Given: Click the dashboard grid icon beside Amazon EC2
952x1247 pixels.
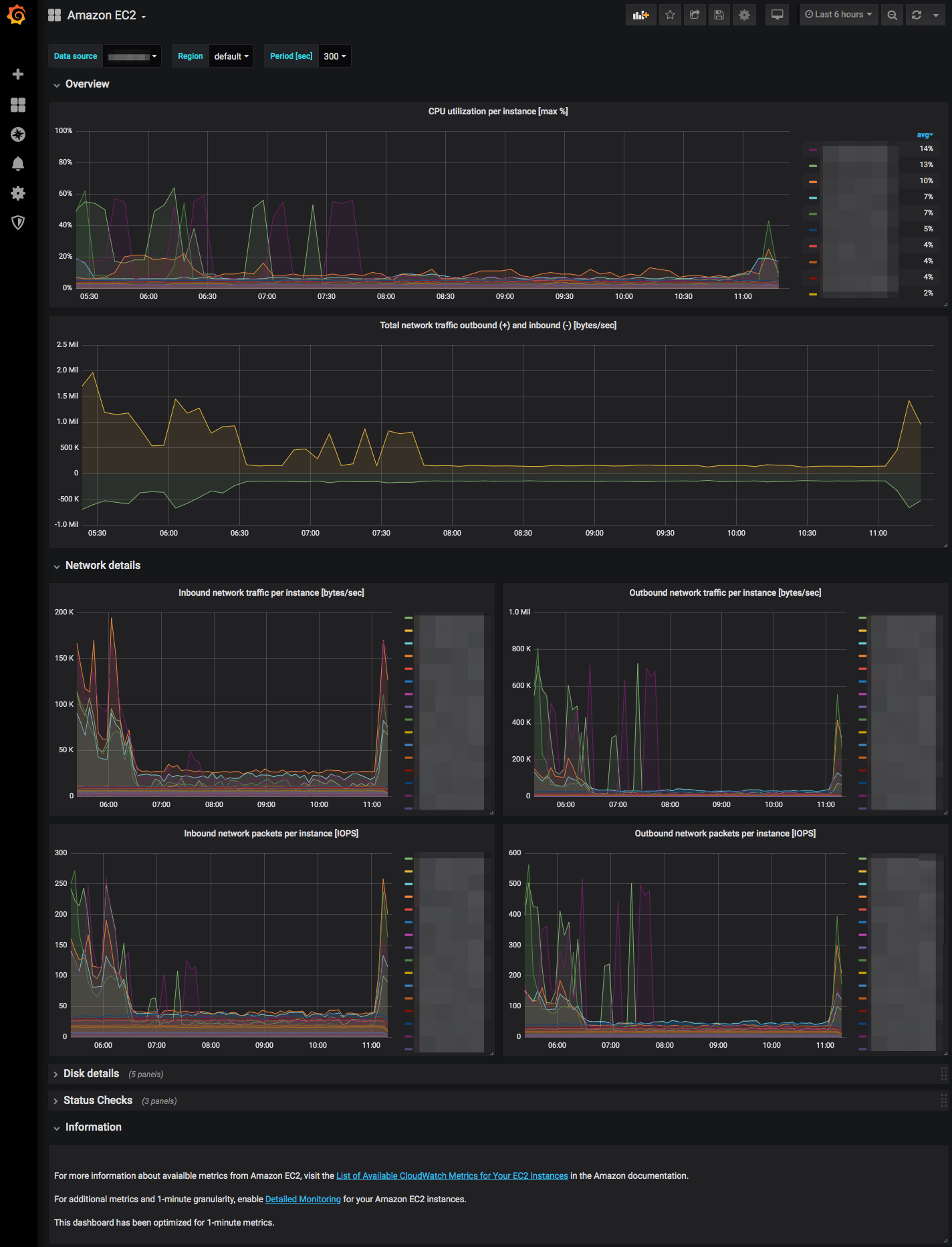Looking at the screenshot, I should (55, 15).
